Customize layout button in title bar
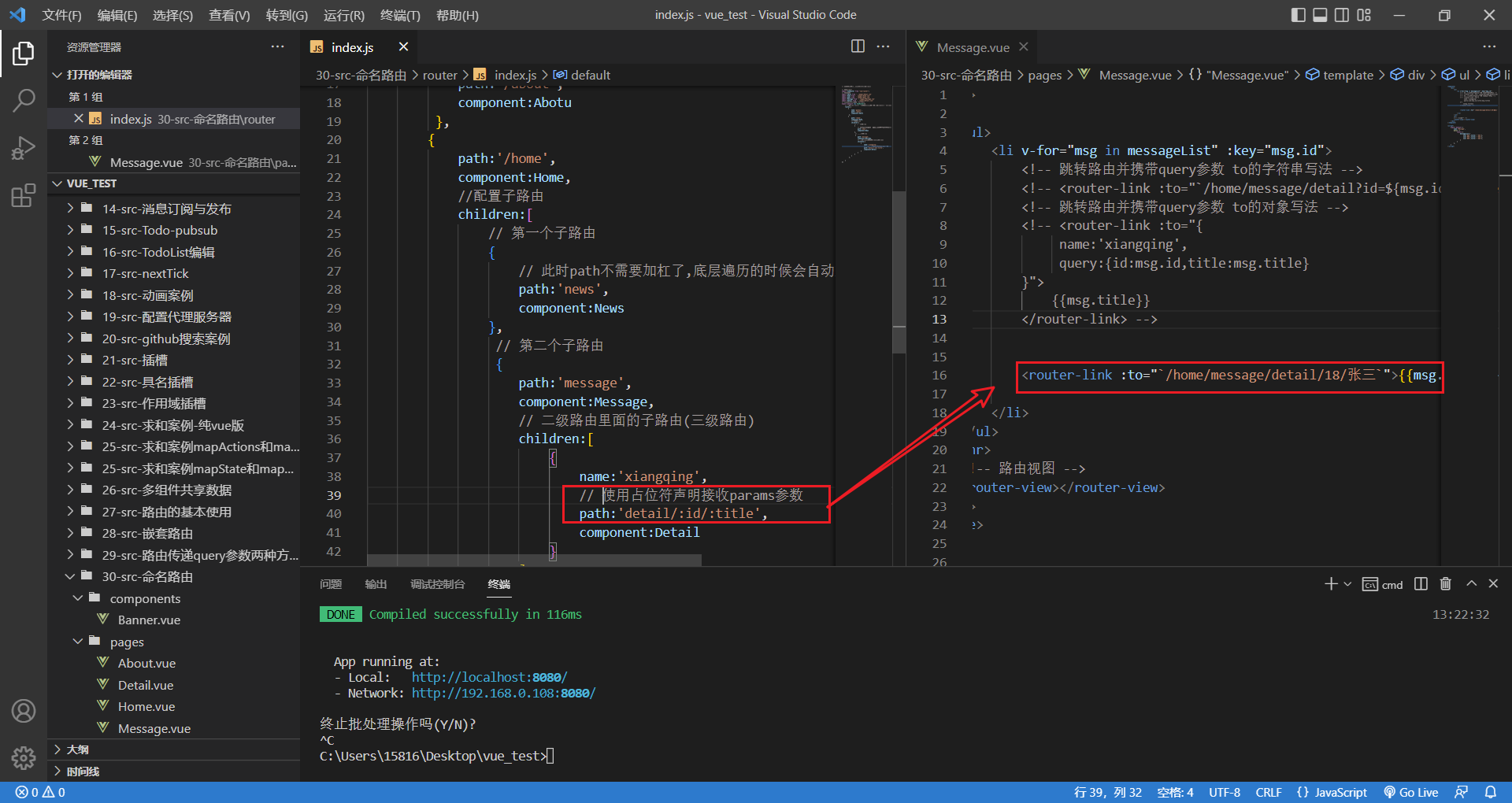Image resolution: width=1512 pixels, height=803 pixels. pos(1364,15)
